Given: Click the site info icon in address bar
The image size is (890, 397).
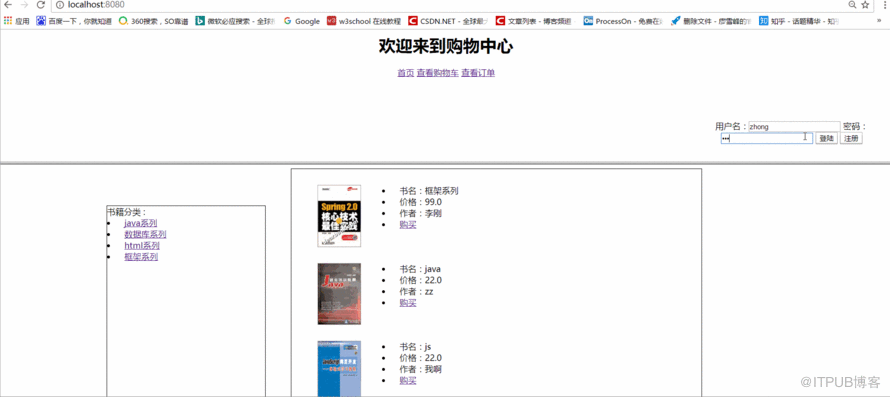Looking at the screenshot, I should [61, 5].
